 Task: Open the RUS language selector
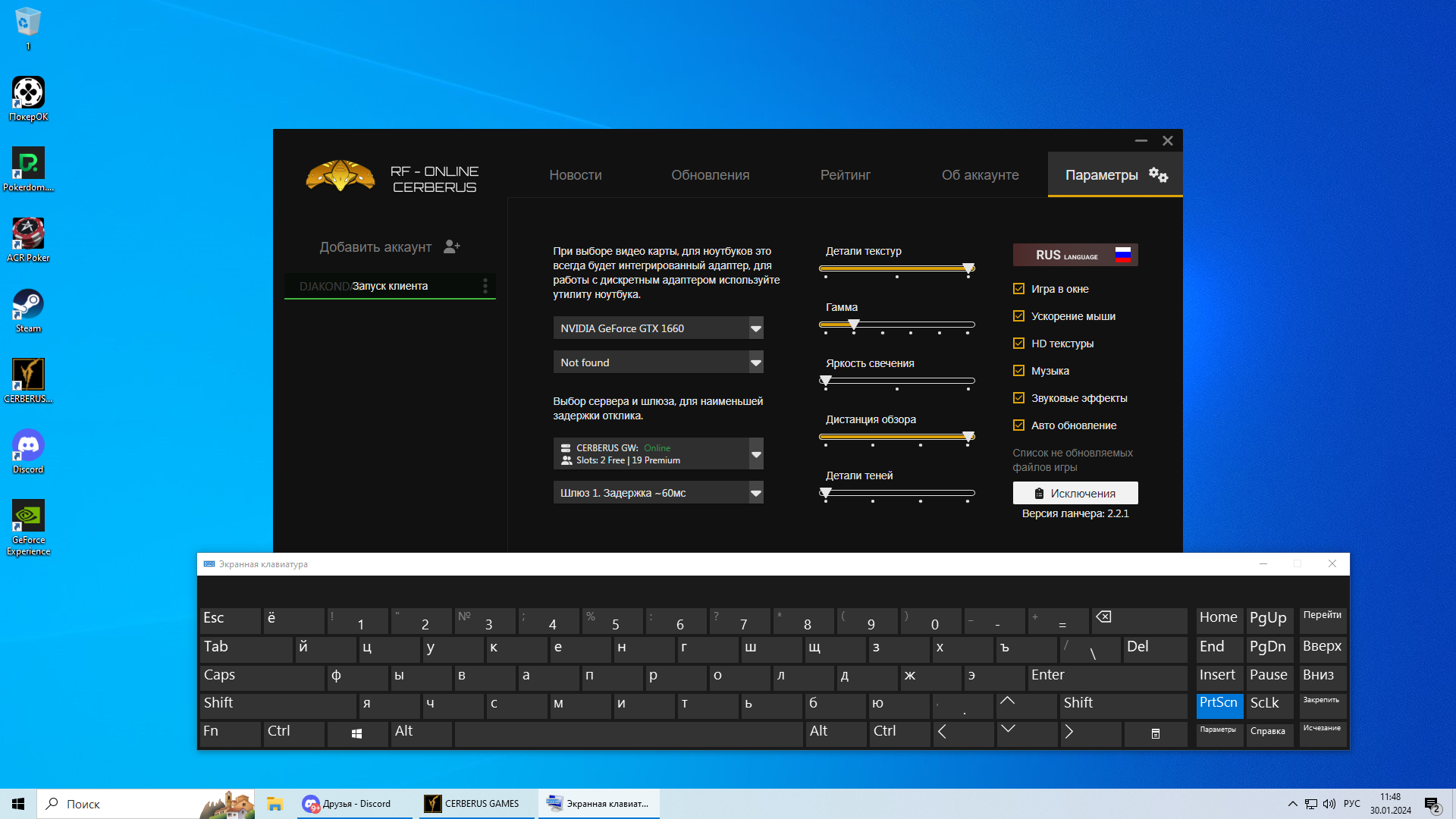tap(1075, 255)
